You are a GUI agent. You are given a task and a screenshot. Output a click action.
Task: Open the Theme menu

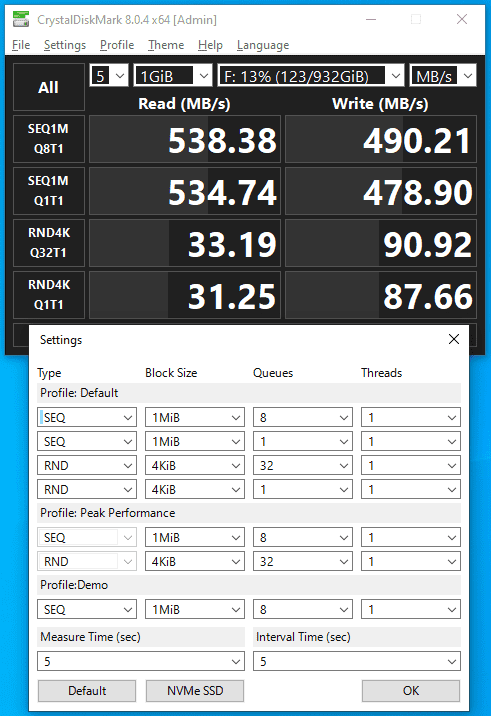(166, 45)
